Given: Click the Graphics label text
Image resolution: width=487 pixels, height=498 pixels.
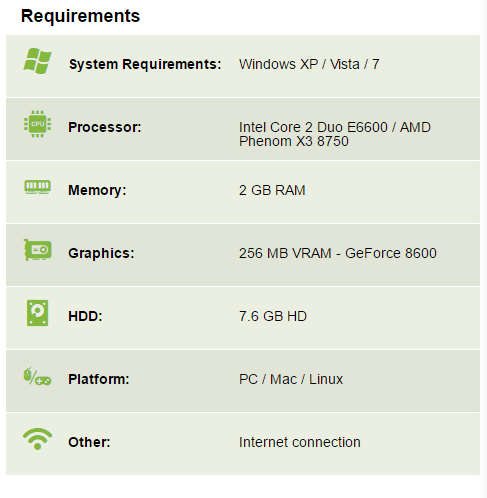Looking at the screenshot, I should coord(101,253).
